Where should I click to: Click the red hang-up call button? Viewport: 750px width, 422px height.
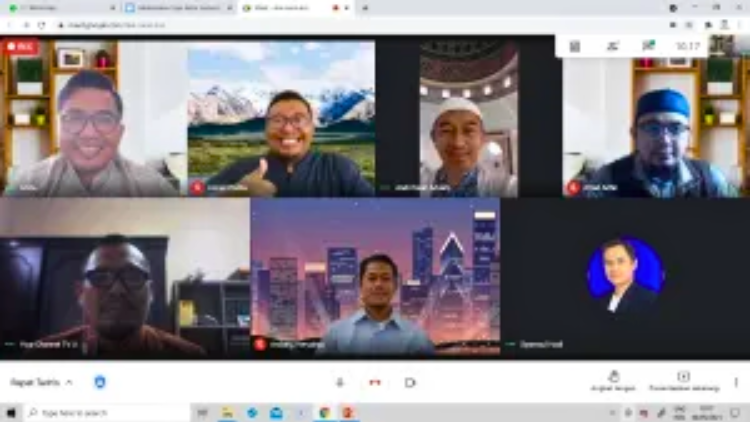tap(375, 382)
